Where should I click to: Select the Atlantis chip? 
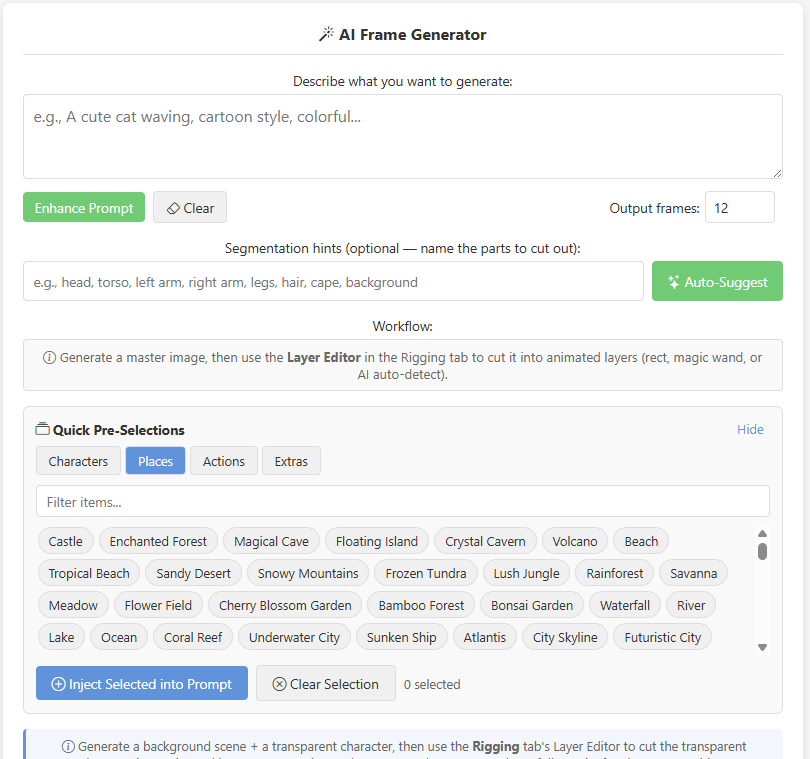[x=485, y=638]
